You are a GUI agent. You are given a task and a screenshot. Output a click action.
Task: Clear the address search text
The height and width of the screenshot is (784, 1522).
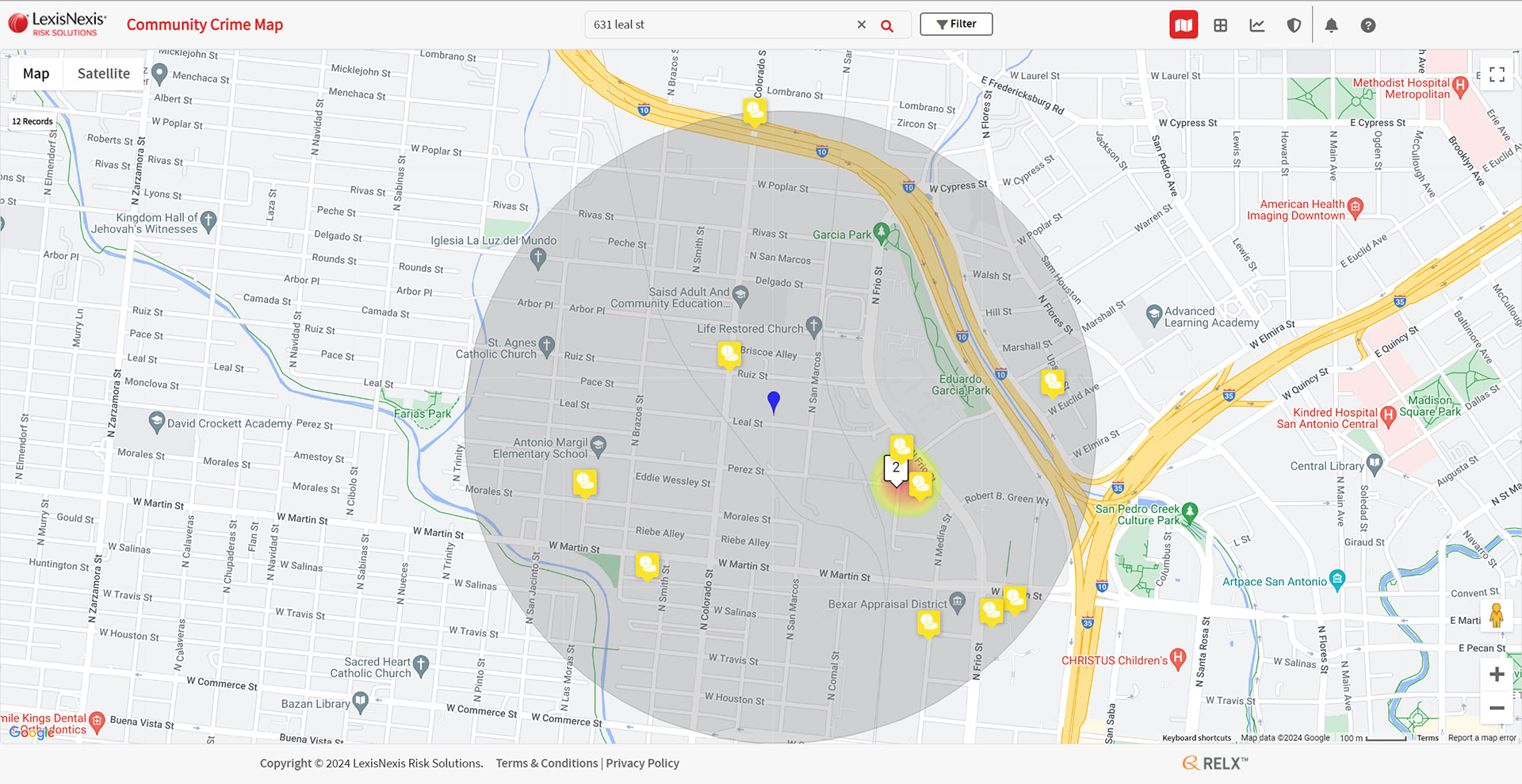861,25
